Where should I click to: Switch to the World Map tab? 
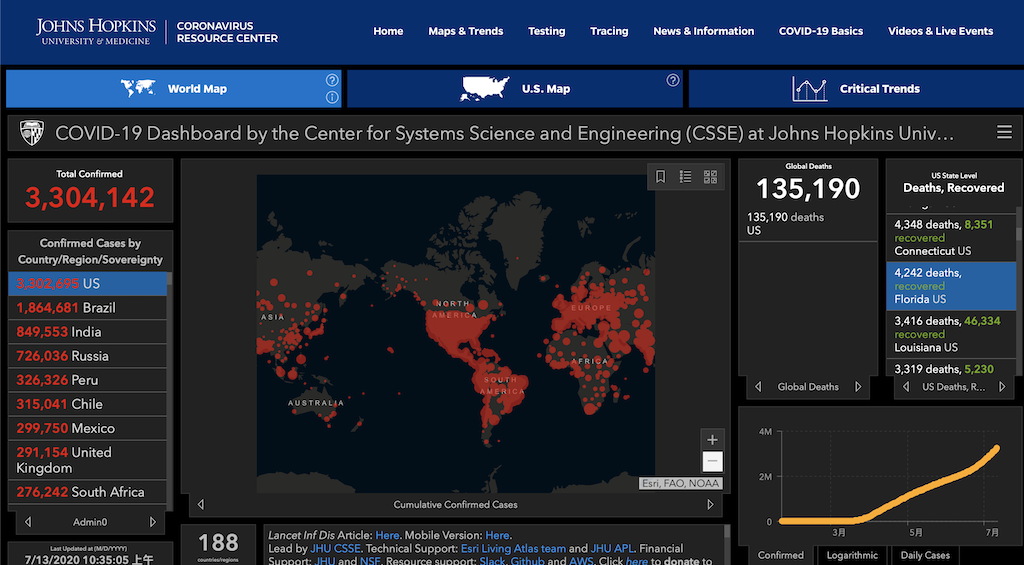(x=174, y=89)
